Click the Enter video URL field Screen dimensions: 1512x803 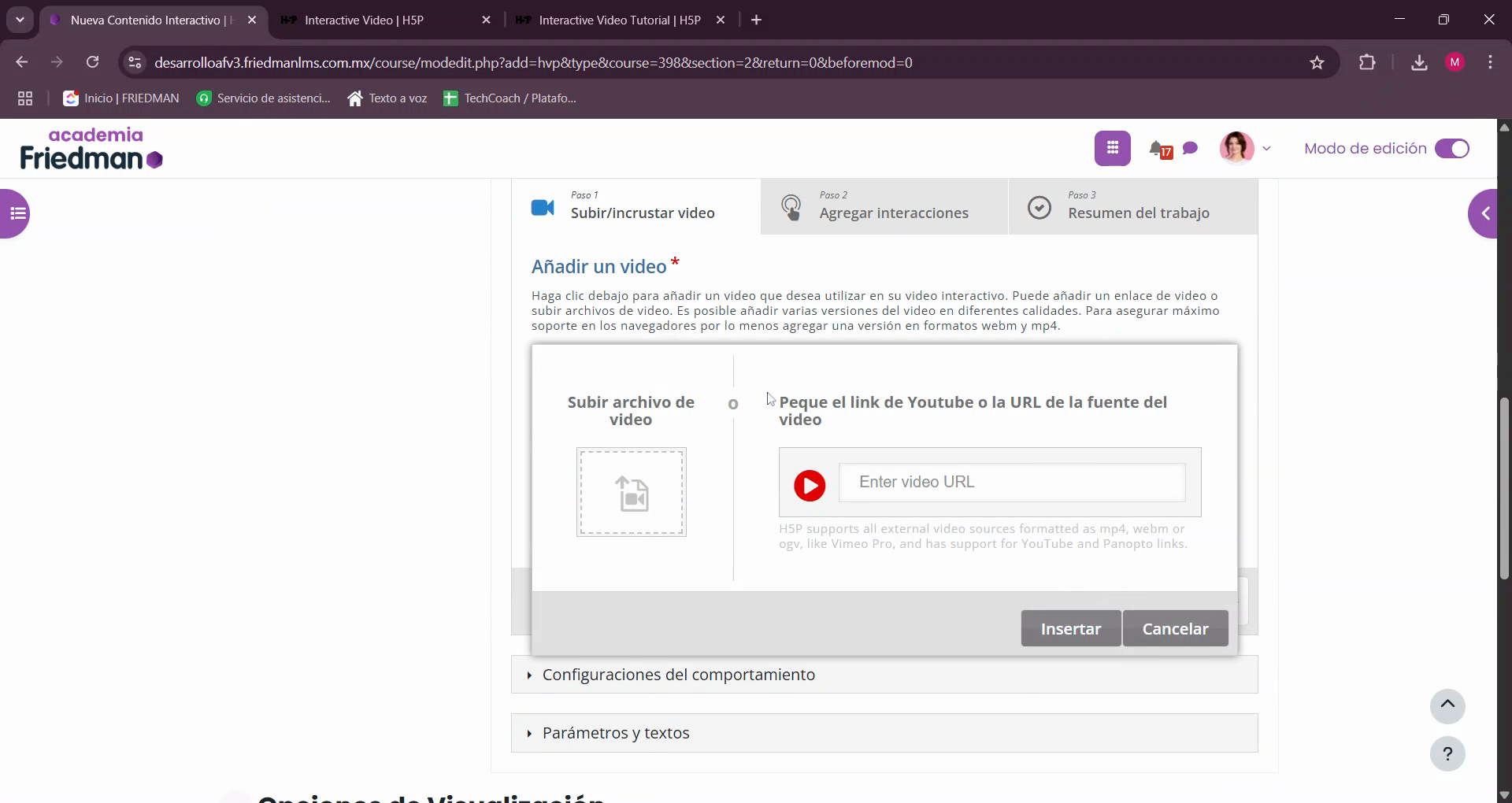point(1012,482)
